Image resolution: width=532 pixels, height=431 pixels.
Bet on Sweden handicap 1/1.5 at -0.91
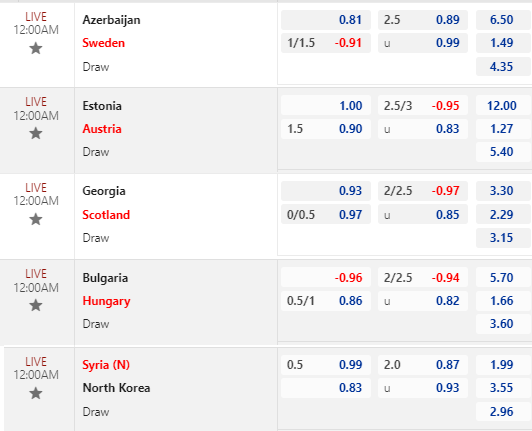point(326,43)
